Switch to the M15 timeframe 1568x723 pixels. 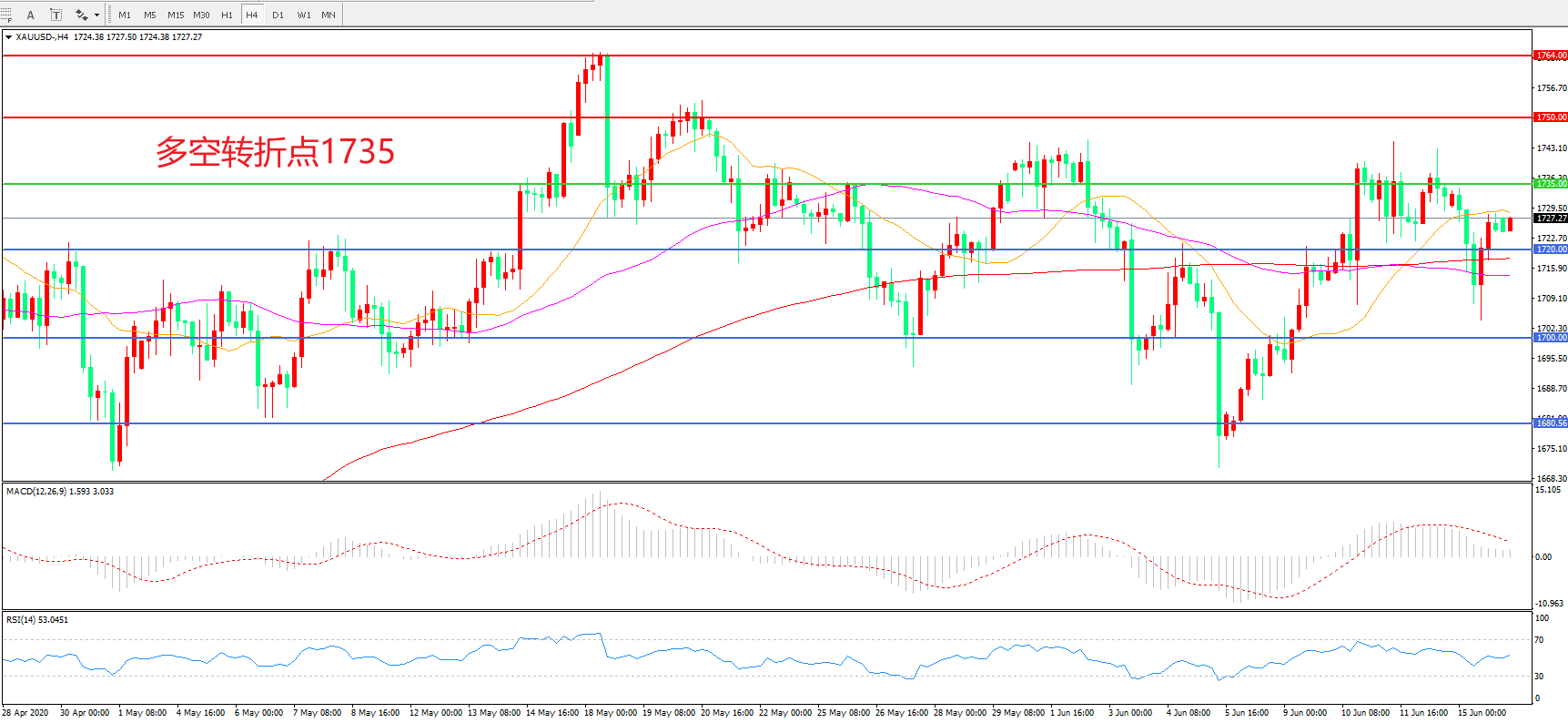pos(176,15)
